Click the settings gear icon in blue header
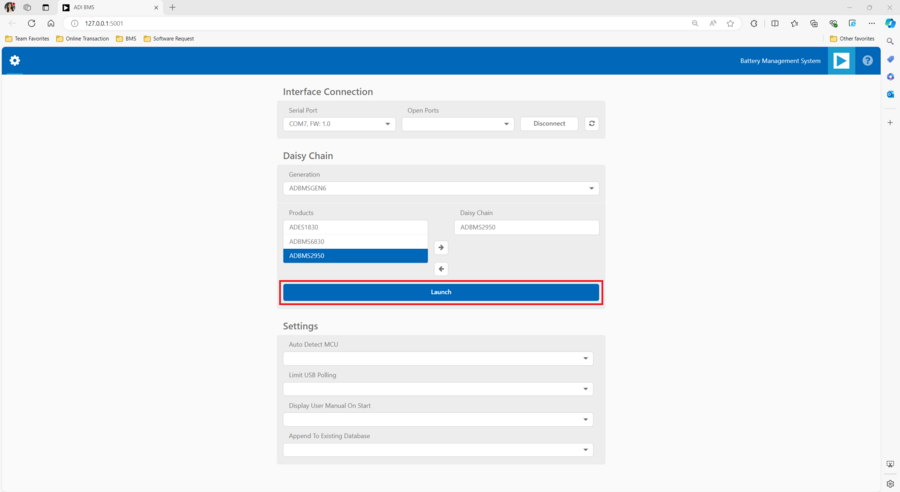Screen dimensions: 900x492 [14, 61]
